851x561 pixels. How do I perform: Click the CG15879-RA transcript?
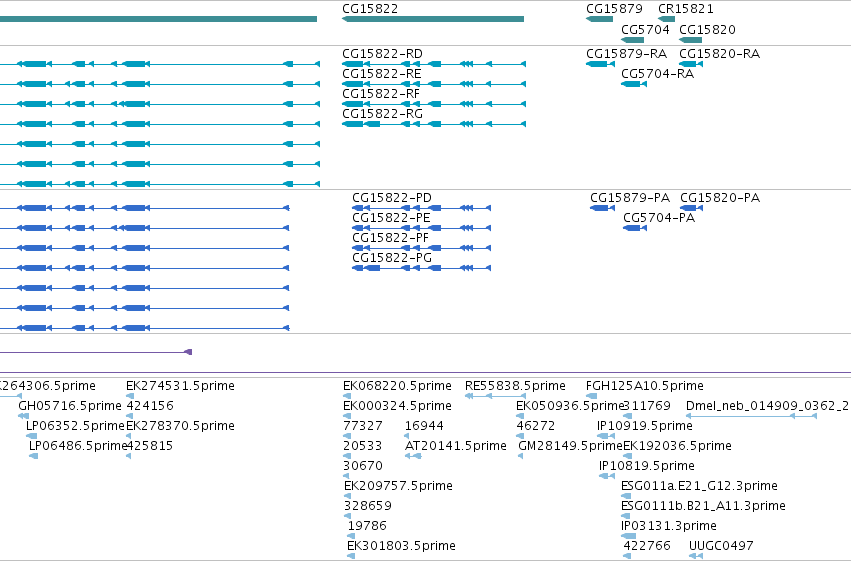point(600,64)
